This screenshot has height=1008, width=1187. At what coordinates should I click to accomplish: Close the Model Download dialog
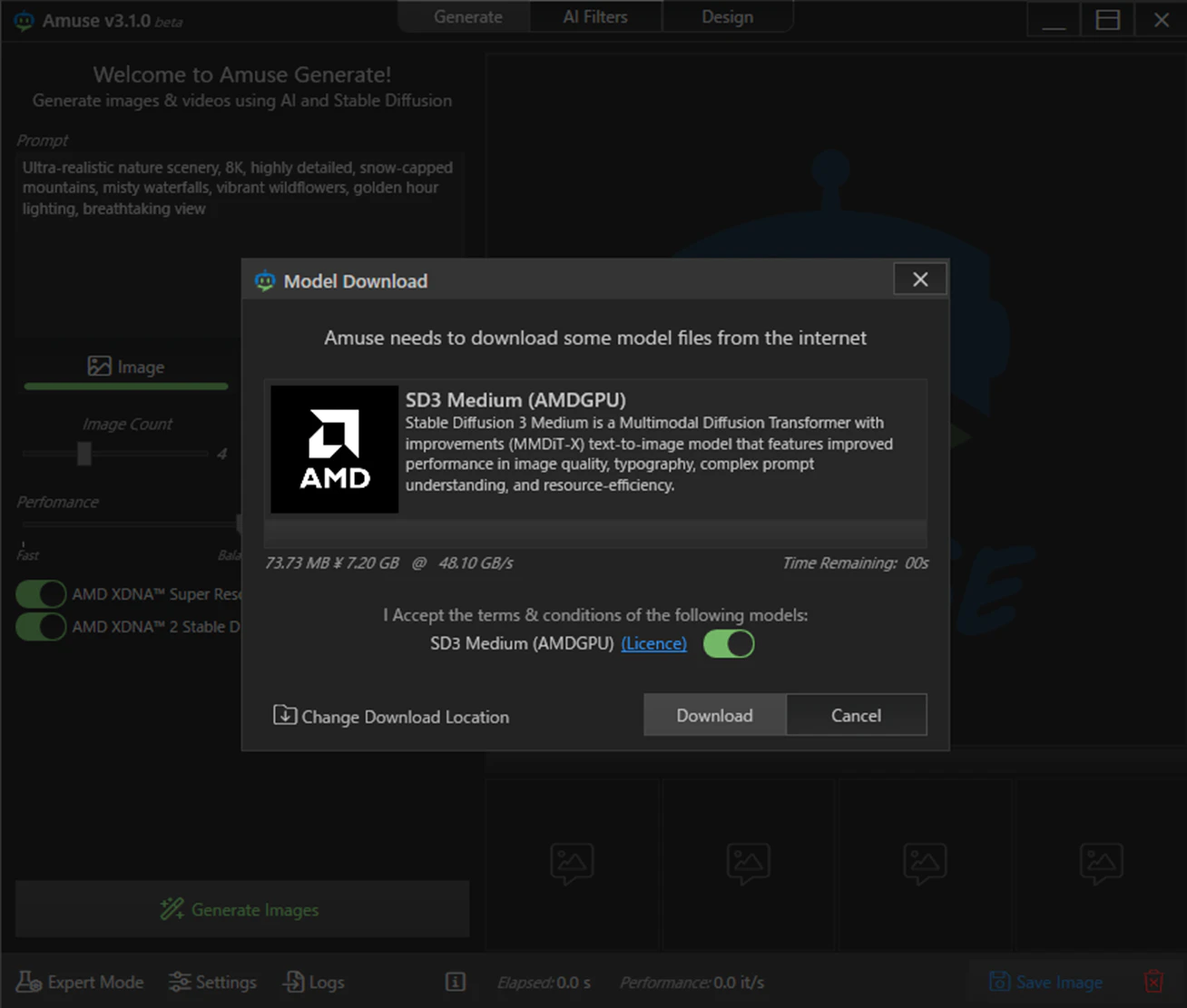pyautogui.click(x=920, y=279)
